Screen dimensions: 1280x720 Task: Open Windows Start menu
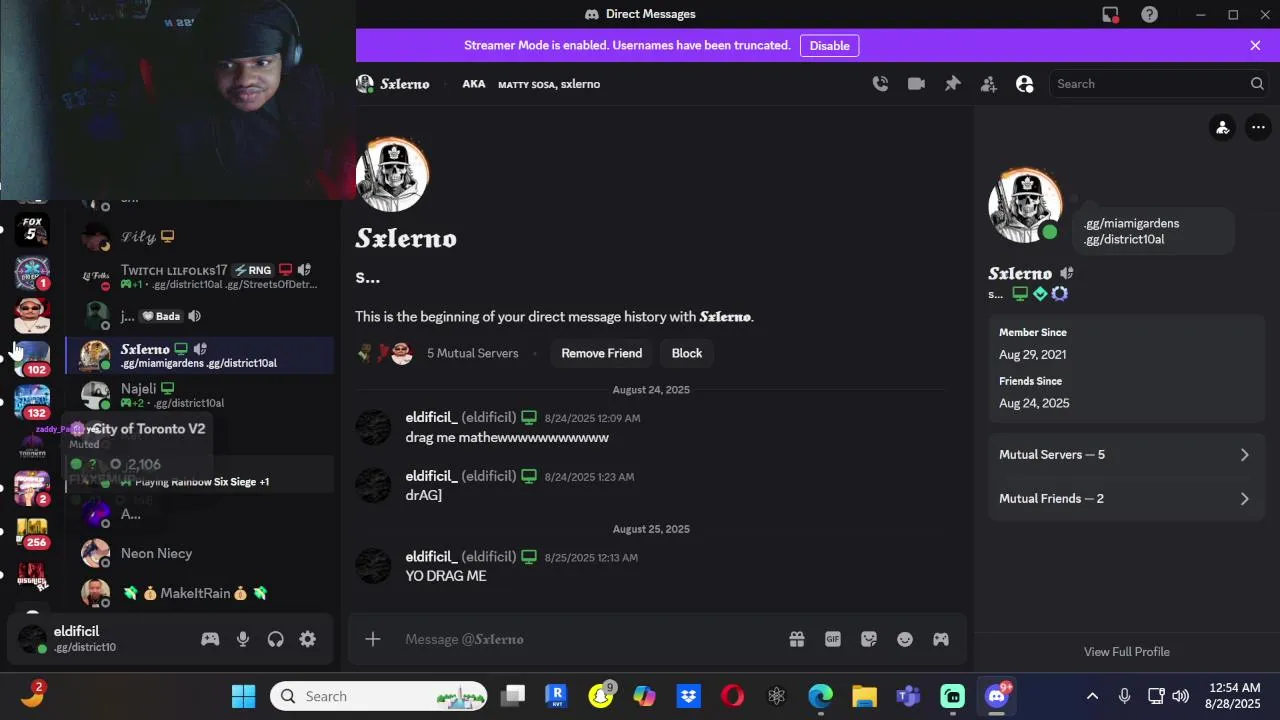[x=243, y=696]
